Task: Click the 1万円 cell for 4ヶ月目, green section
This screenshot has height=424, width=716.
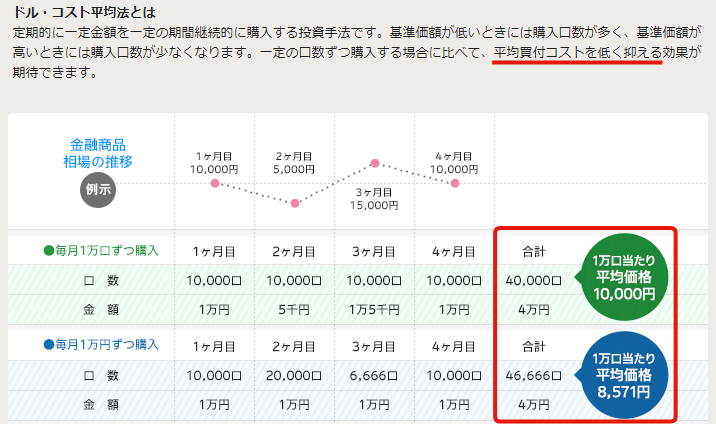Action: (x=454, y=310)
